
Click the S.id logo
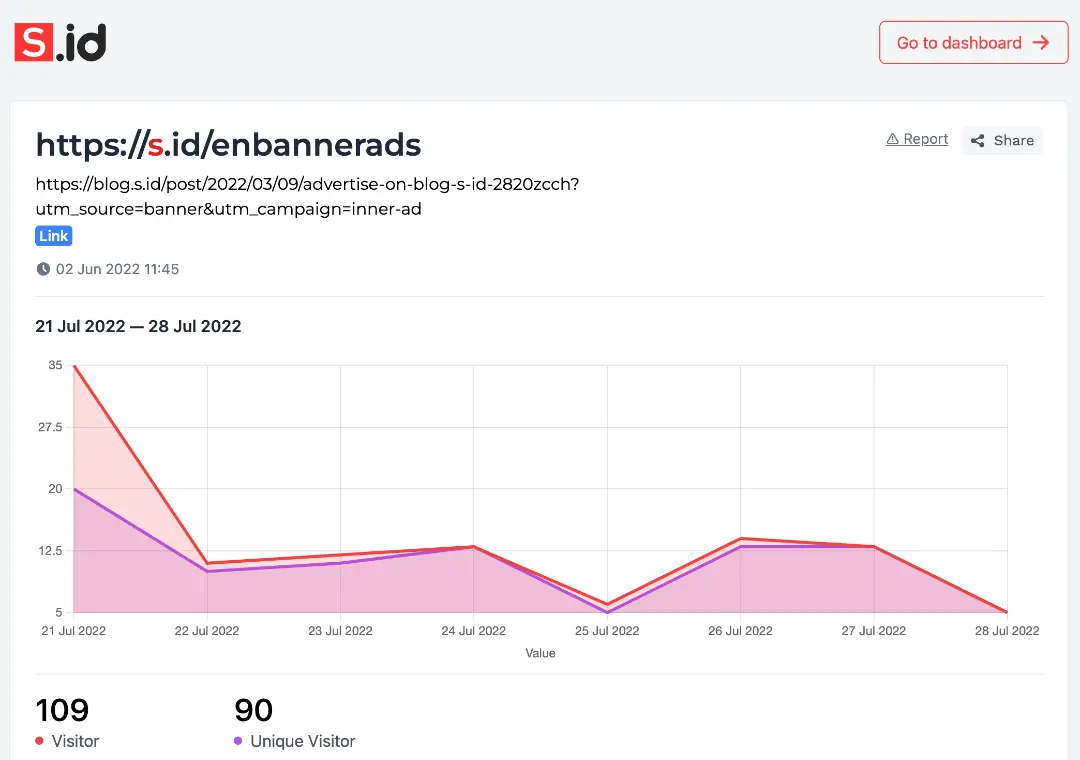(60, 42)
